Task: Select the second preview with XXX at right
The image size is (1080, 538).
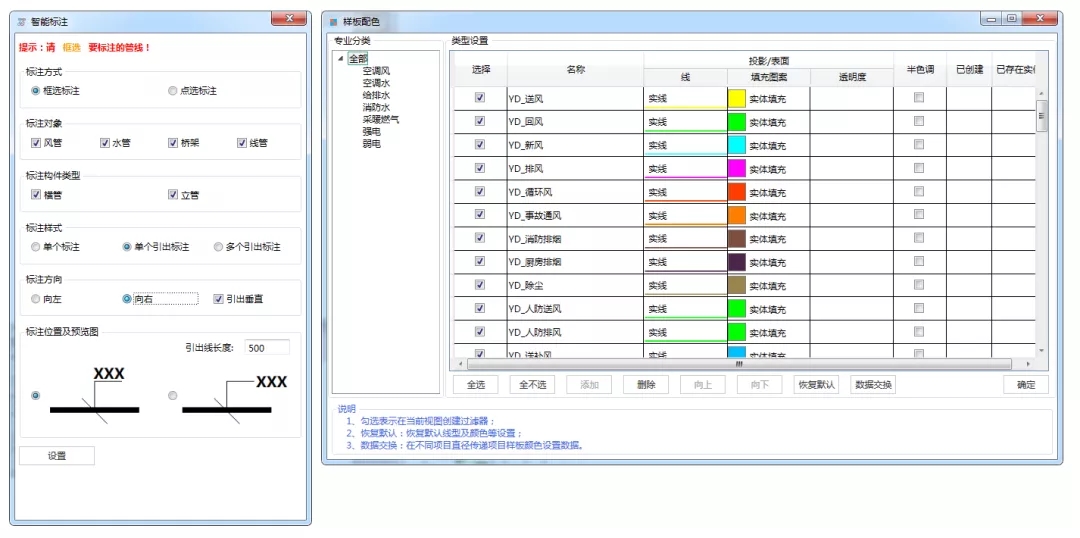Action: click(172, 395)
